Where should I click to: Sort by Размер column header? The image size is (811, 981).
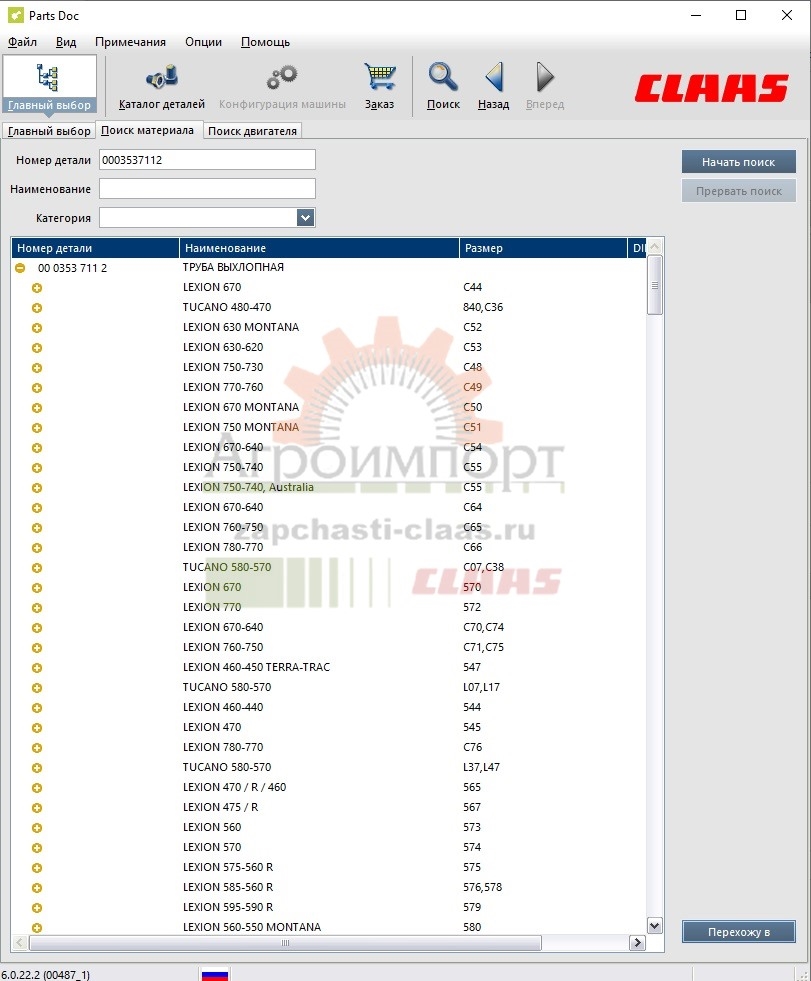[x=543, y=248]
